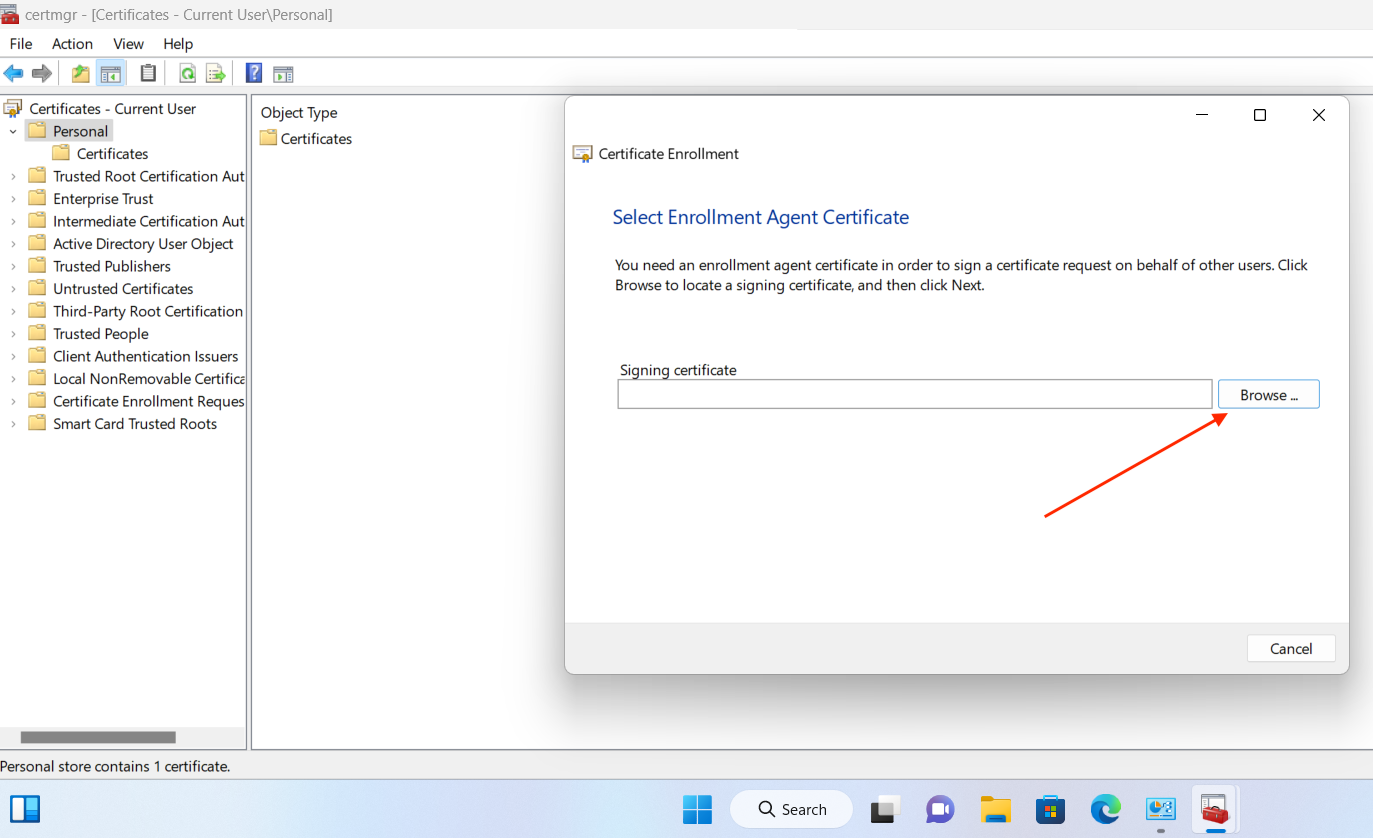Click the Export List toolbar icon
This screenshot has width=1373, height=838.
pyautogui.click(x=215, y=73)
